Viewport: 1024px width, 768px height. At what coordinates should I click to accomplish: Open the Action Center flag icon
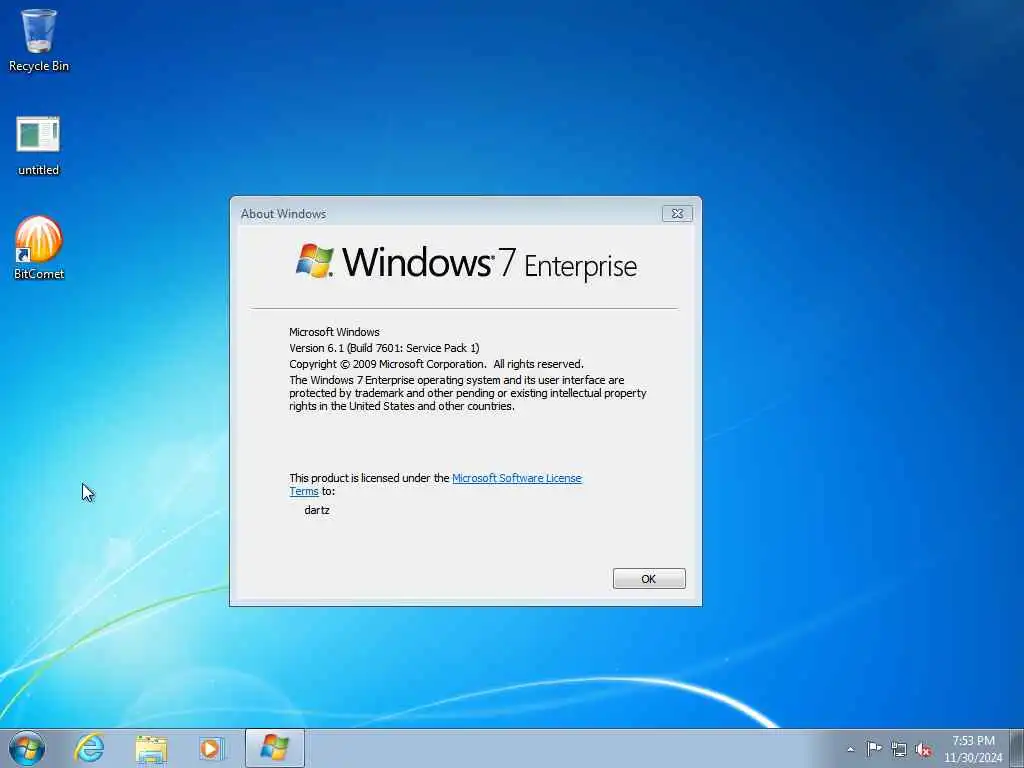tap(874, 749)
